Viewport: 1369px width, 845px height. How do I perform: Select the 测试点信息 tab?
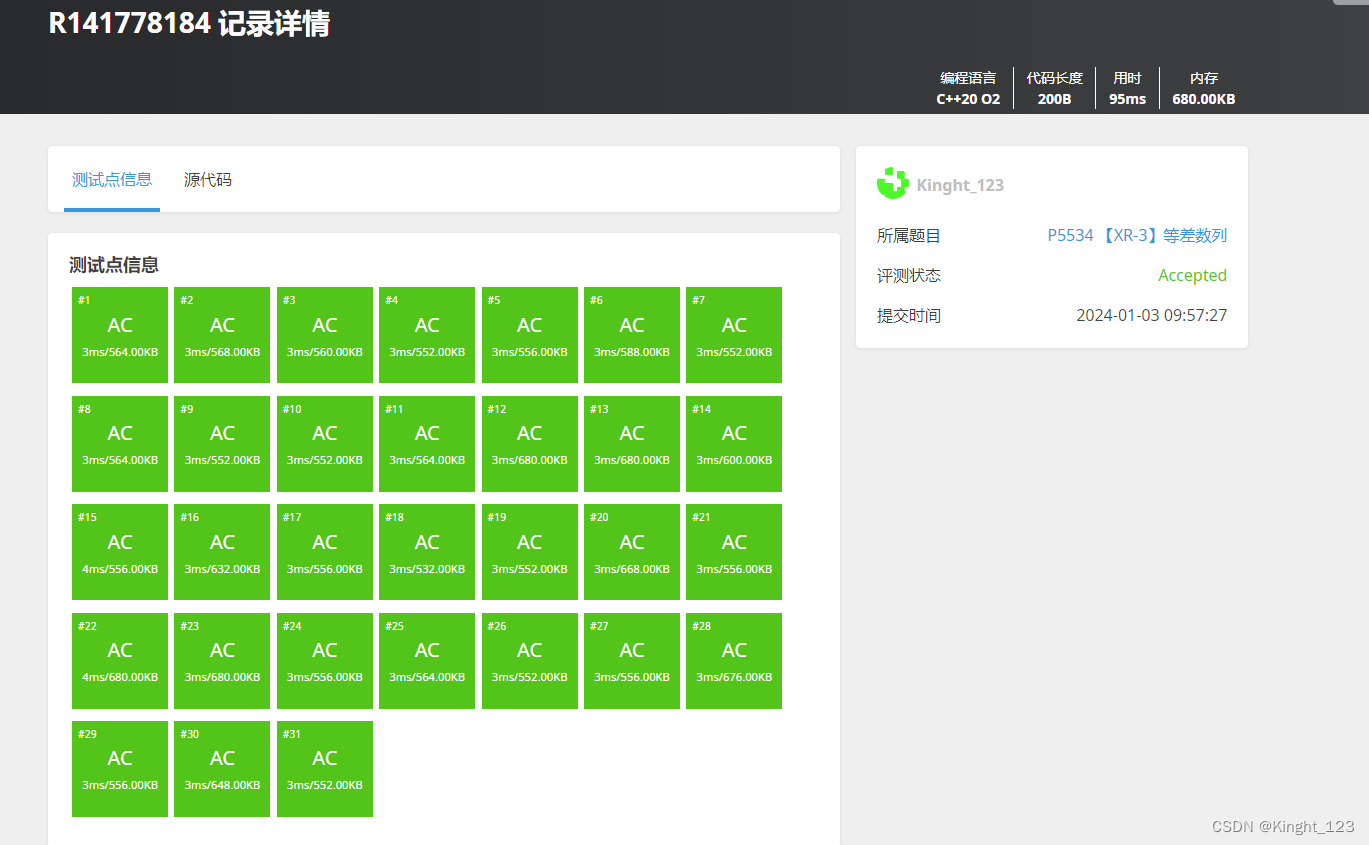click(x=112, y=180)
